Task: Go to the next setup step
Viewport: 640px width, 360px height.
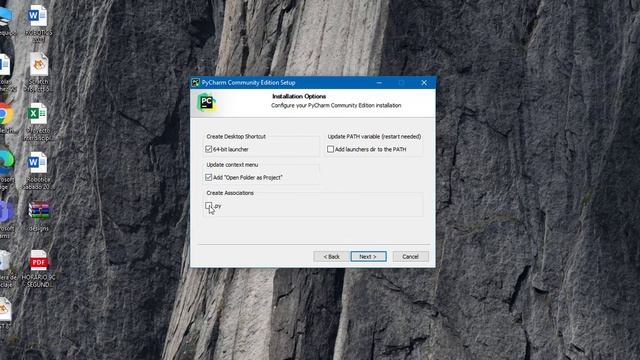Action: (x=368, y=256)
